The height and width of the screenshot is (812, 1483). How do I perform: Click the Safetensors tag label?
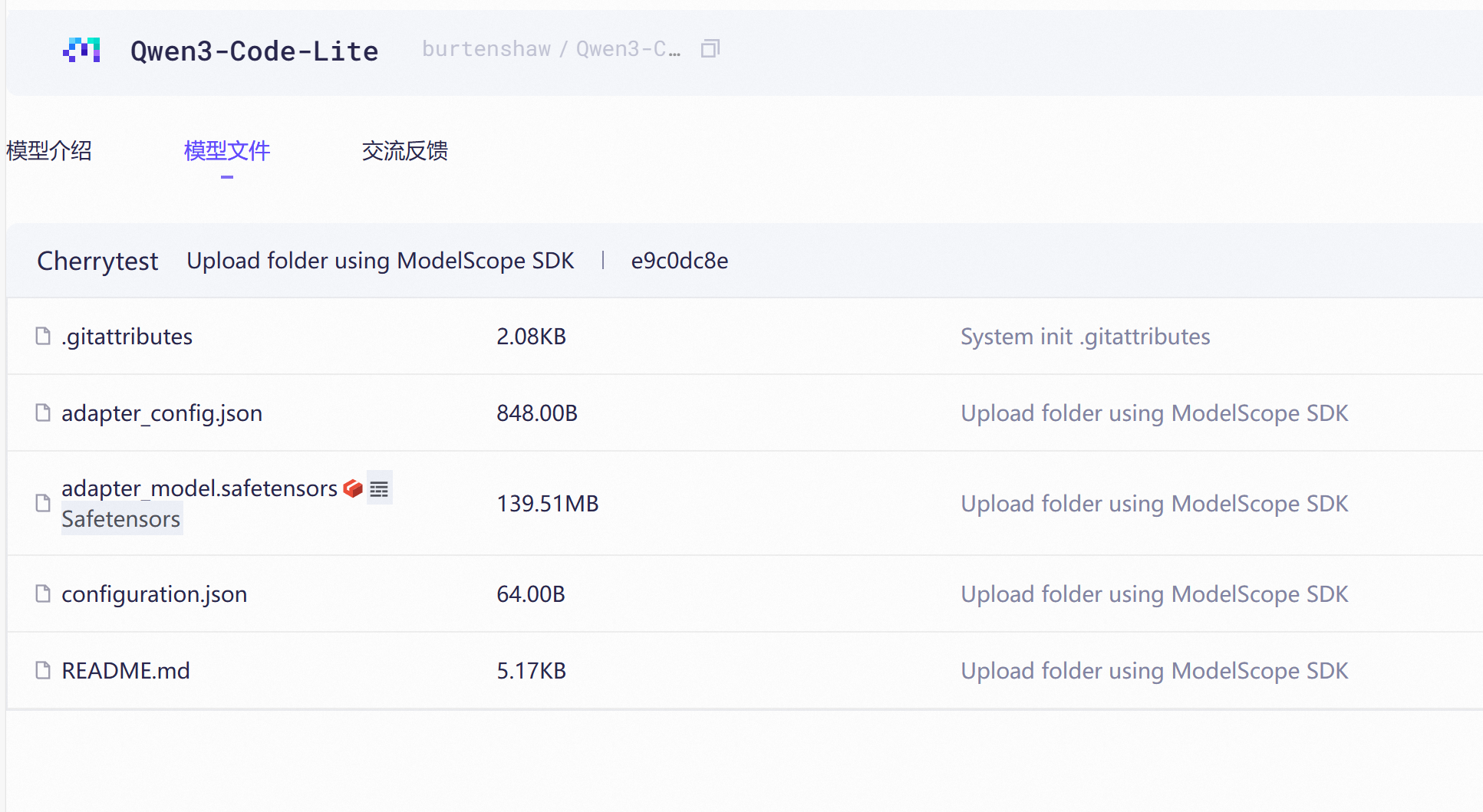pyautogui.click(x=121, y=519)
